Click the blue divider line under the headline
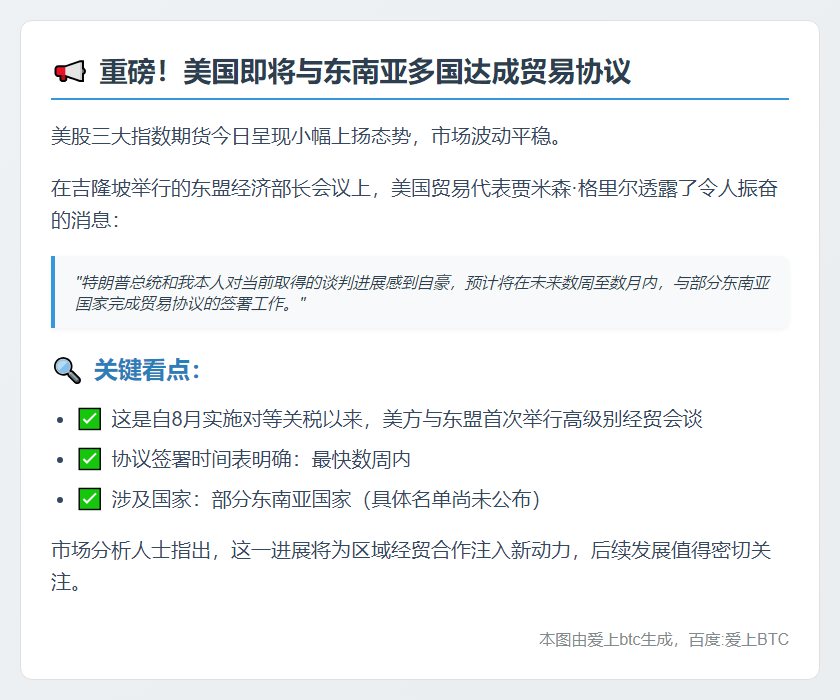Viewport: 840px width, 700px height. coord(420,99)
